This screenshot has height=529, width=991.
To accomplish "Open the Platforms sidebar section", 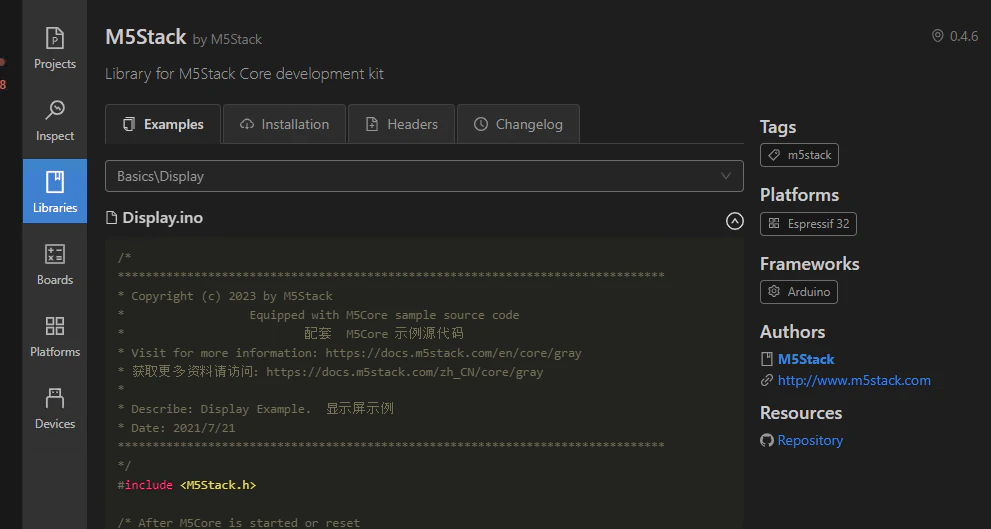I will point(55,337).
